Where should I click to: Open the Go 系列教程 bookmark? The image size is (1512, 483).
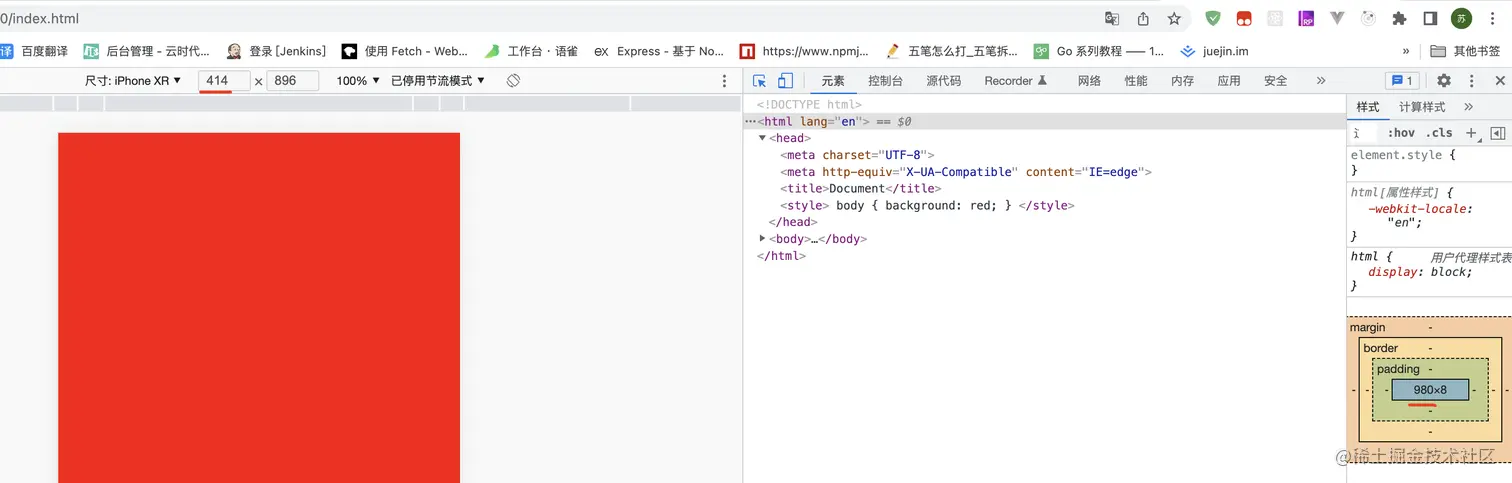1098,51
